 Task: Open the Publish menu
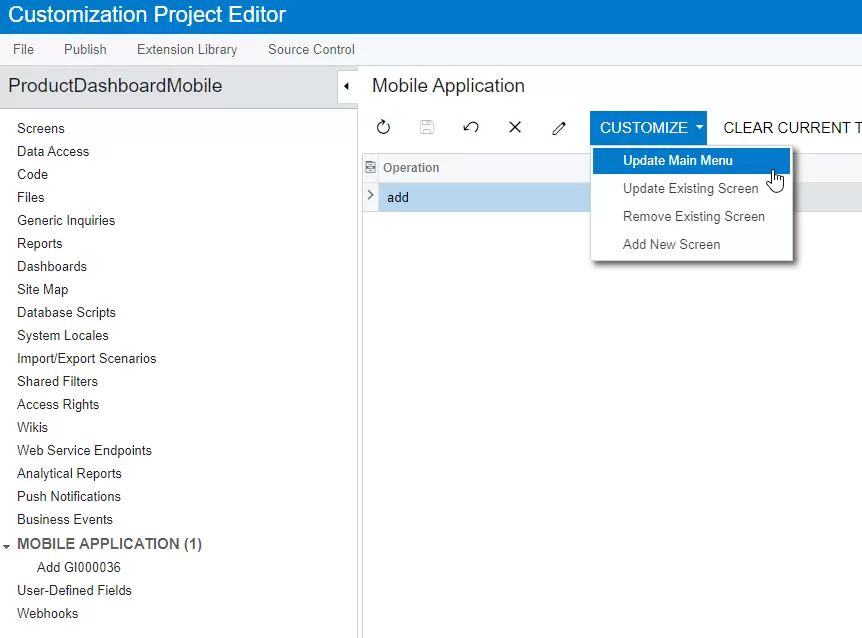click(x=85, y=49)
